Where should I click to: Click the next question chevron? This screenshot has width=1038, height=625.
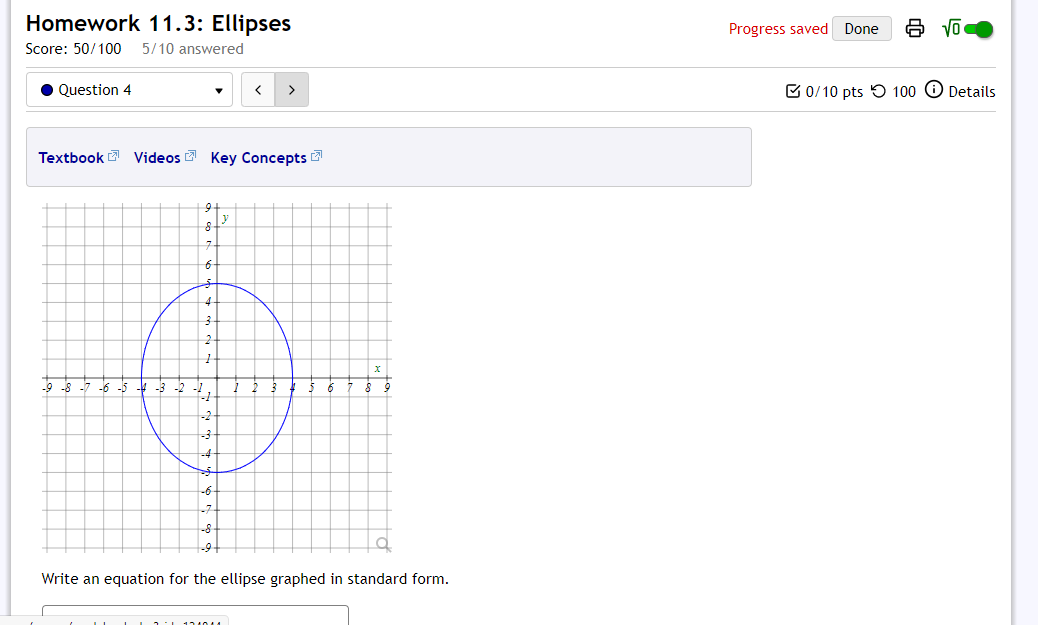click(x=291, y=89)
